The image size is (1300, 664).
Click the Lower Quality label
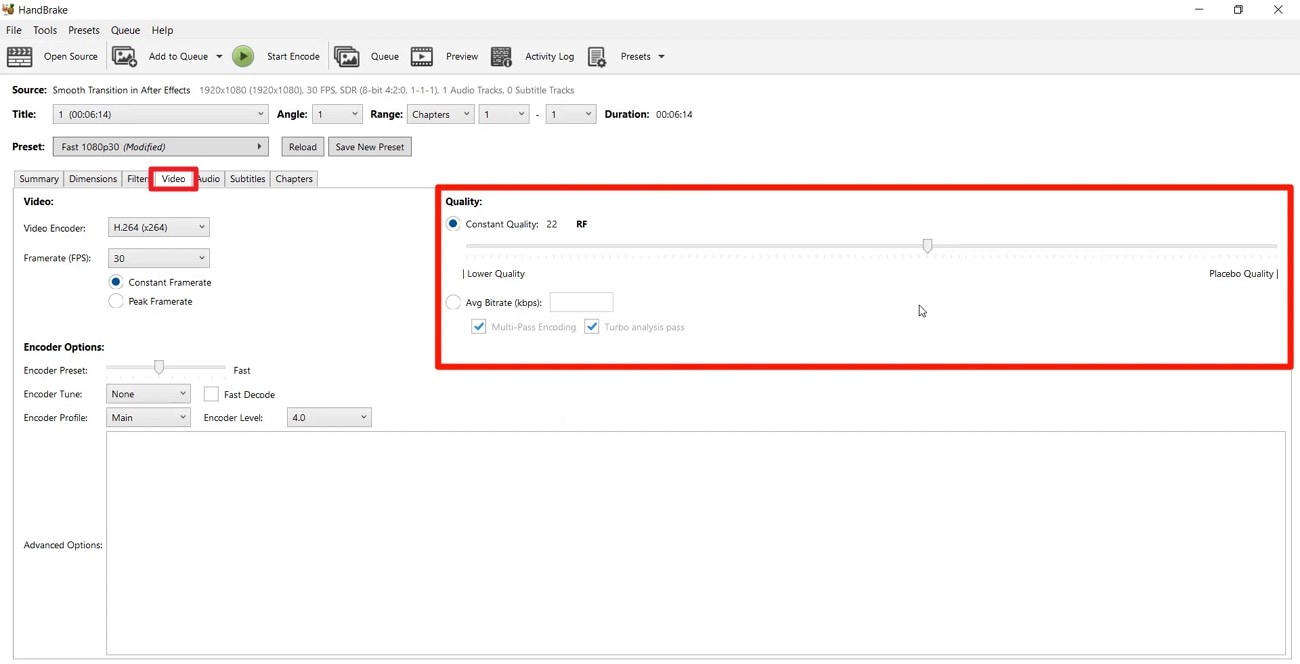496,274
